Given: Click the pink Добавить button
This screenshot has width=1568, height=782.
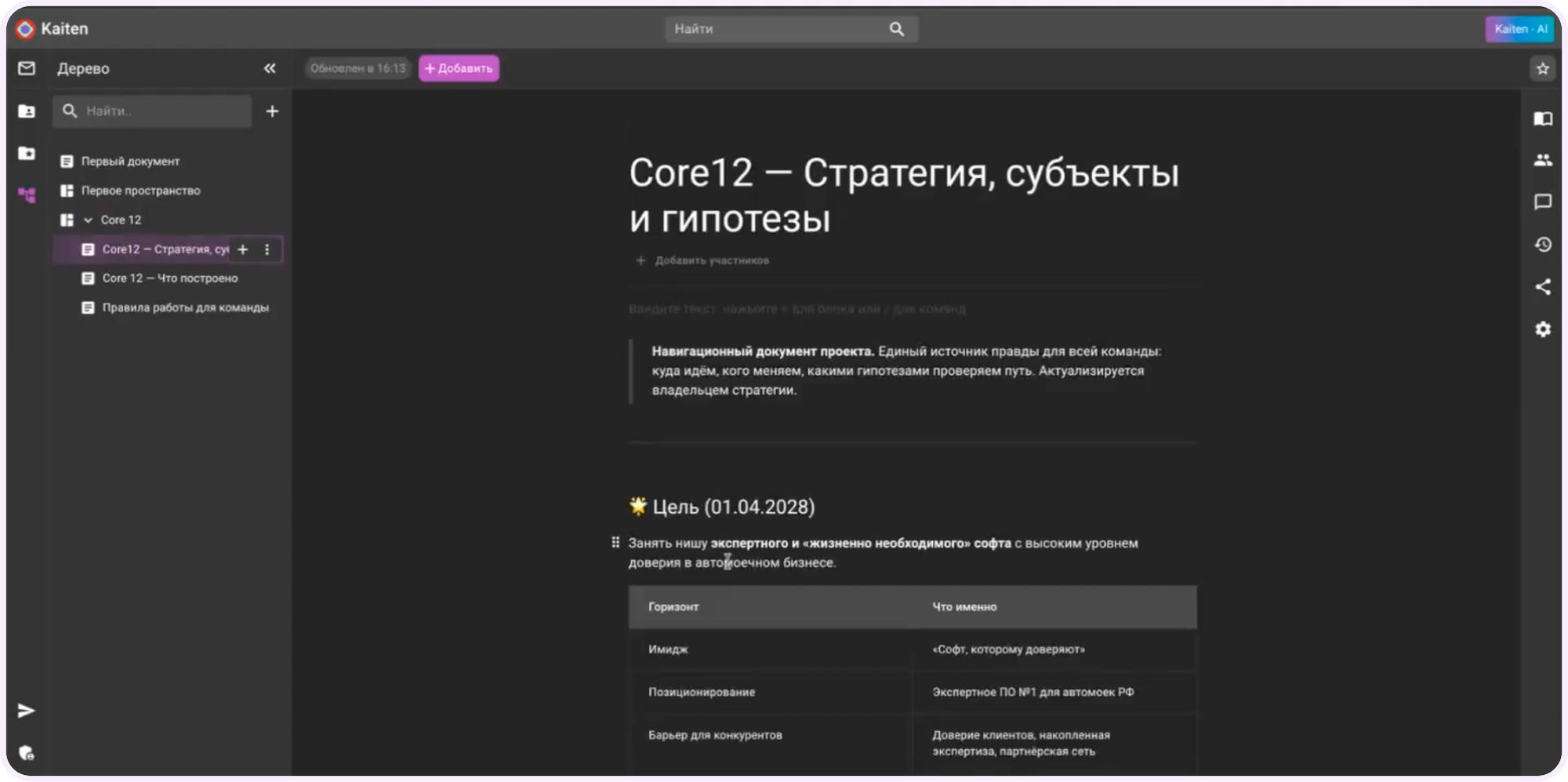Looking at the screenshot, I should [459, 68].
